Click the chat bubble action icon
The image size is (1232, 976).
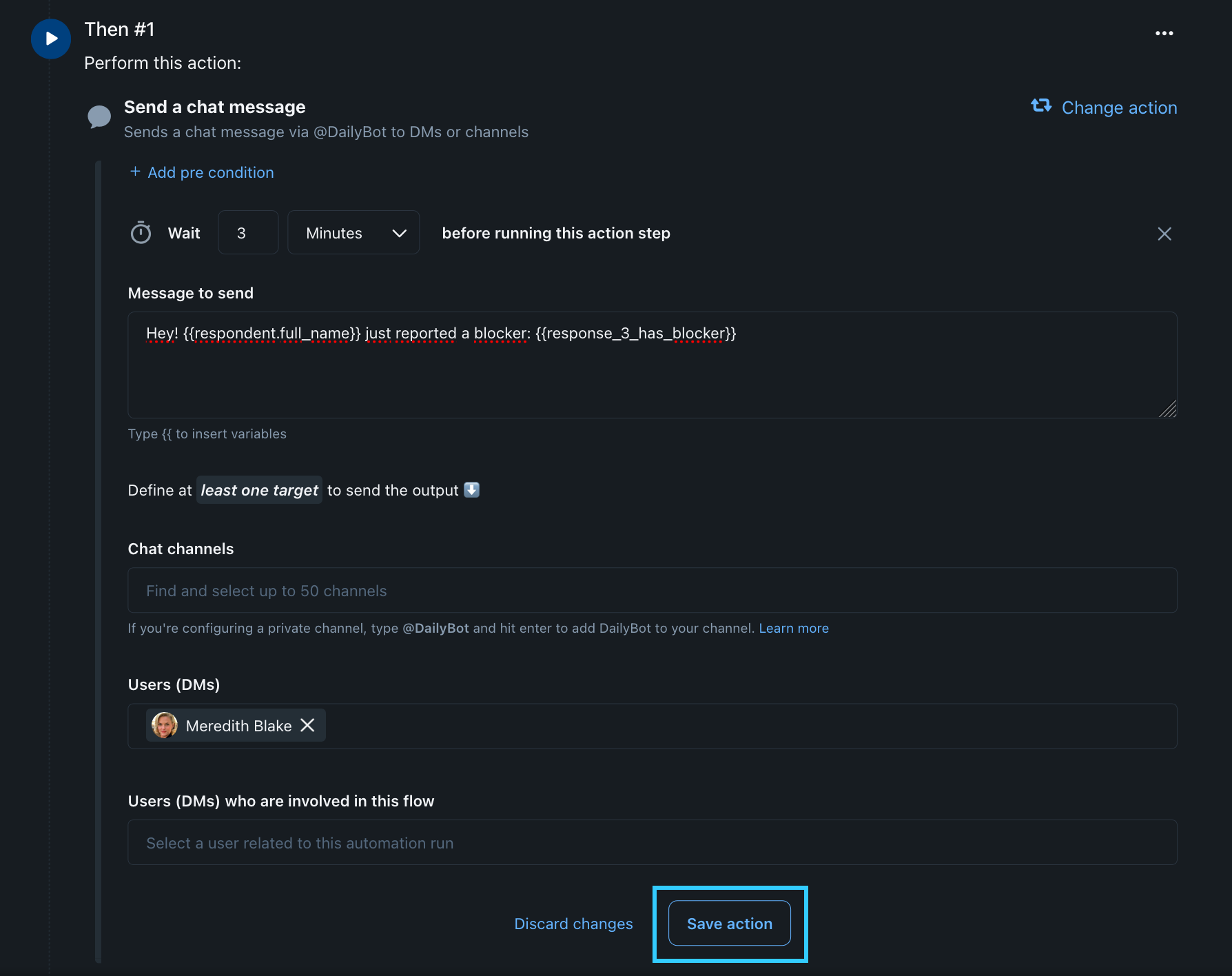(x=99, y=116)
